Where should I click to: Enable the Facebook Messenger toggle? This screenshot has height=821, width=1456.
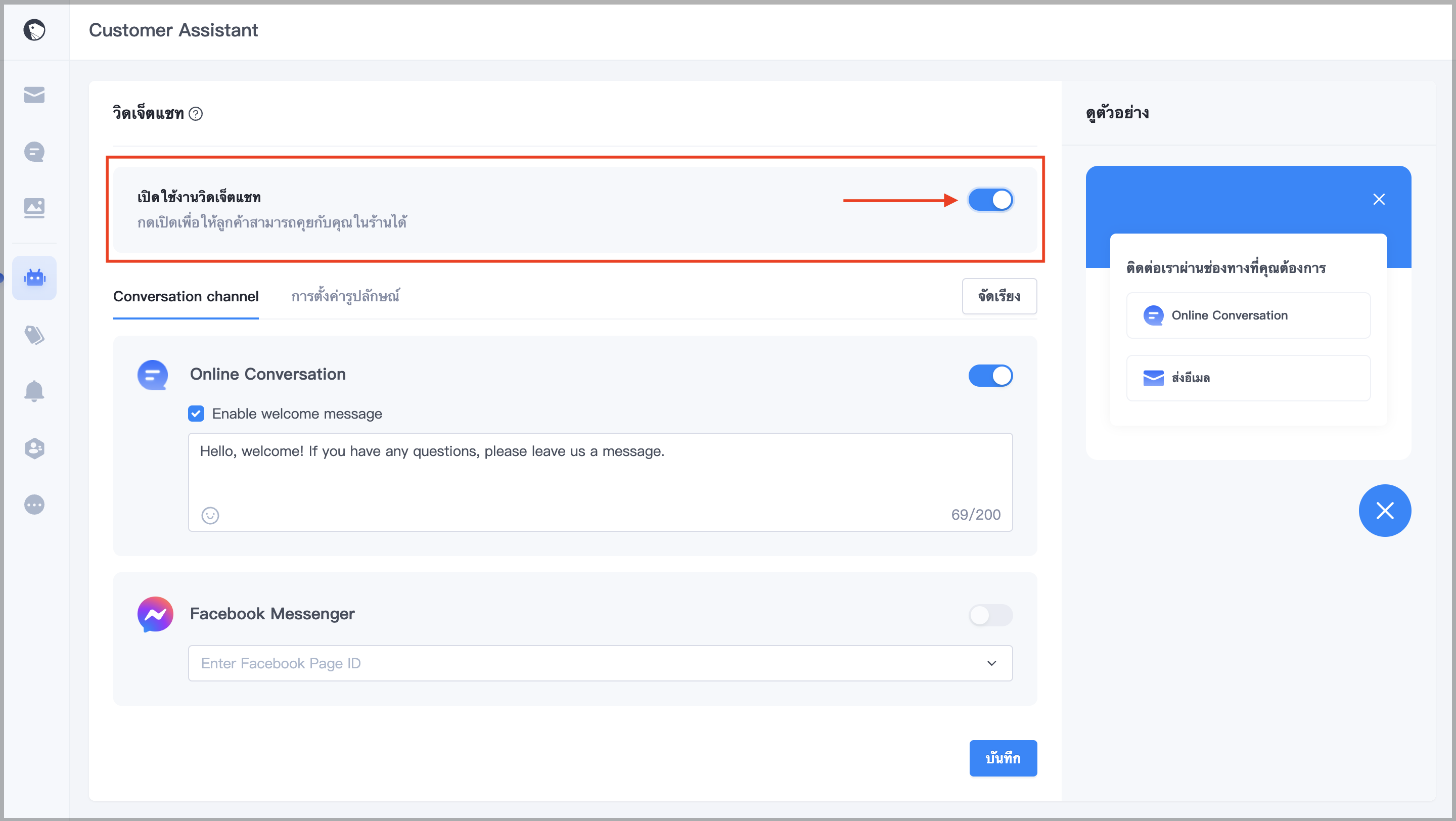[991, 615]
